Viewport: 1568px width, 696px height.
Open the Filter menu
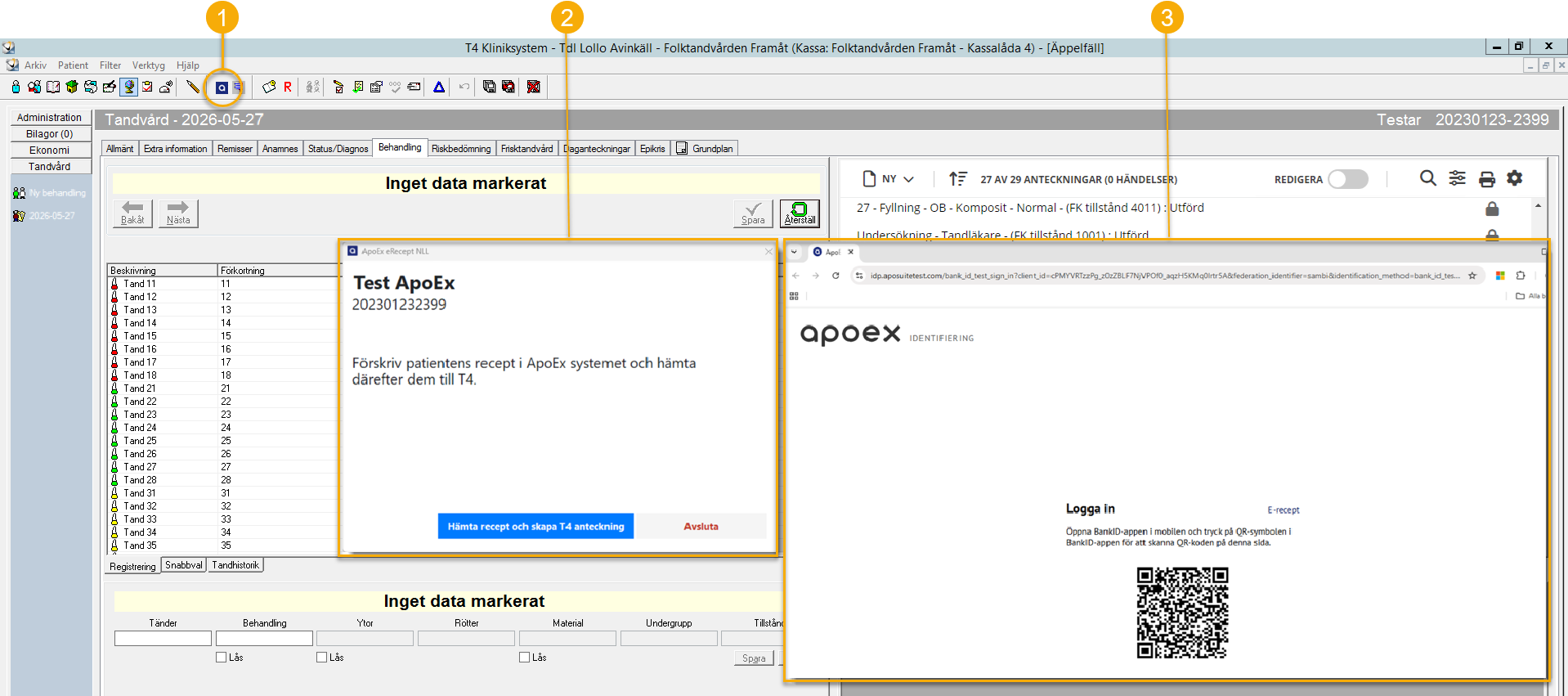[x=110, y=65]
